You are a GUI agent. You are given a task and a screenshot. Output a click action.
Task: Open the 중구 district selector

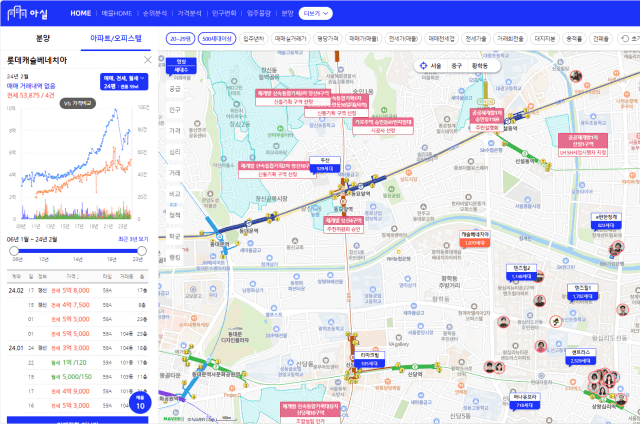(456, 66)
